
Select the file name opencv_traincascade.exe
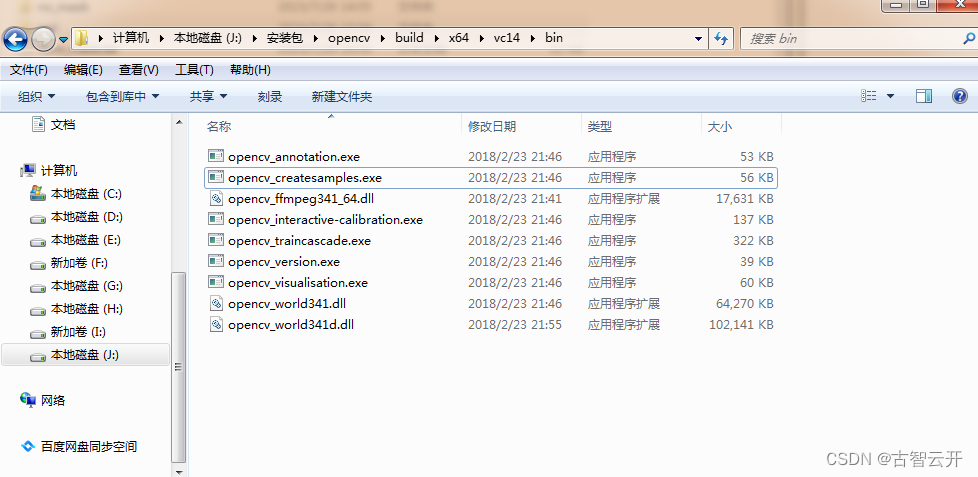[299, 241]
